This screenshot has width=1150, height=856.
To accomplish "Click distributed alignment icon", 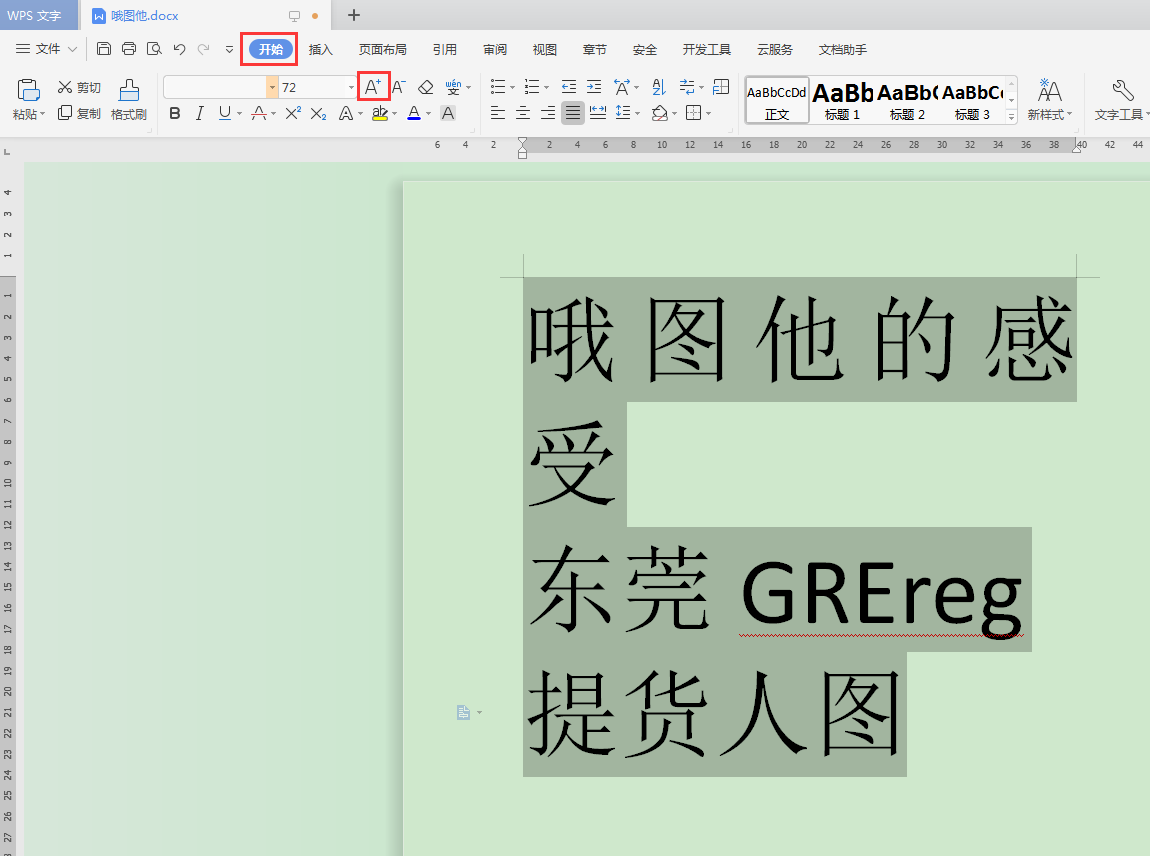I will point(598,113).
